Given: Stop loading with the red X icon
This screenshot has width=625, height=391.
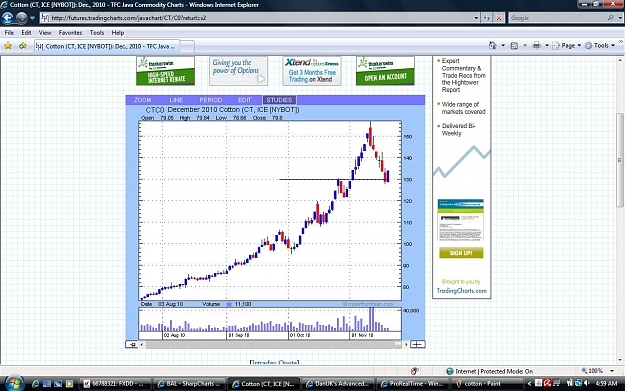Looking at the screenshot, I should (x=499, y=18).
